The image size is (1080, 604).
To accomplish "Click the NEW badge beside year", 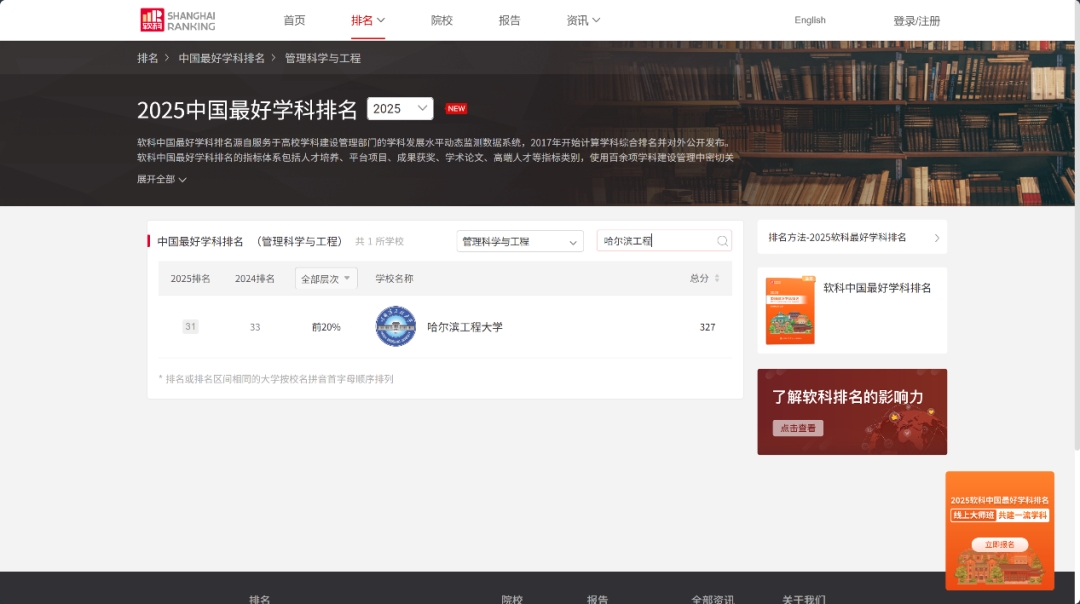I will [x=456, y=109].
